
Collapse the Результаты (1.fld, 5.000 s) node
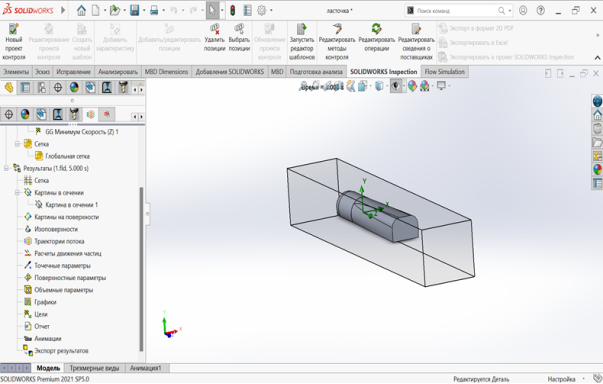6,168
